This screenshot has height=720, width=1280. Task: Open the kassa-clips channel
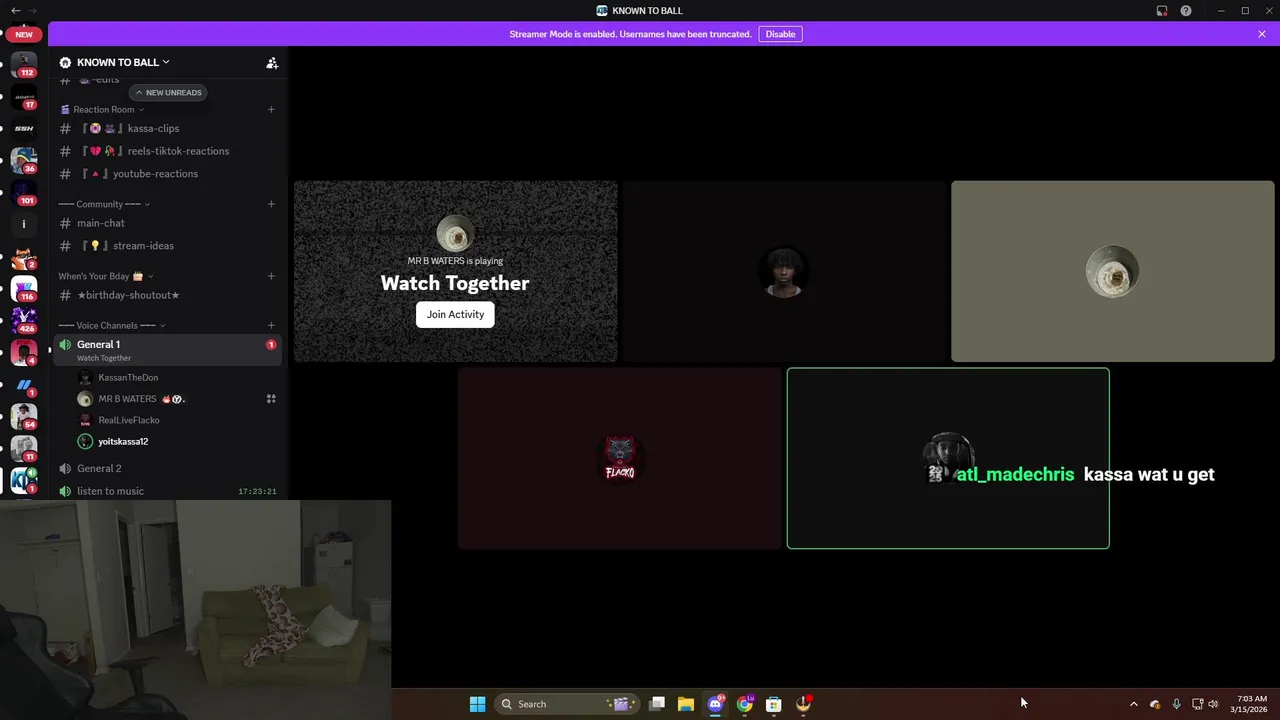pyautogui.click(x=168, y=128)
